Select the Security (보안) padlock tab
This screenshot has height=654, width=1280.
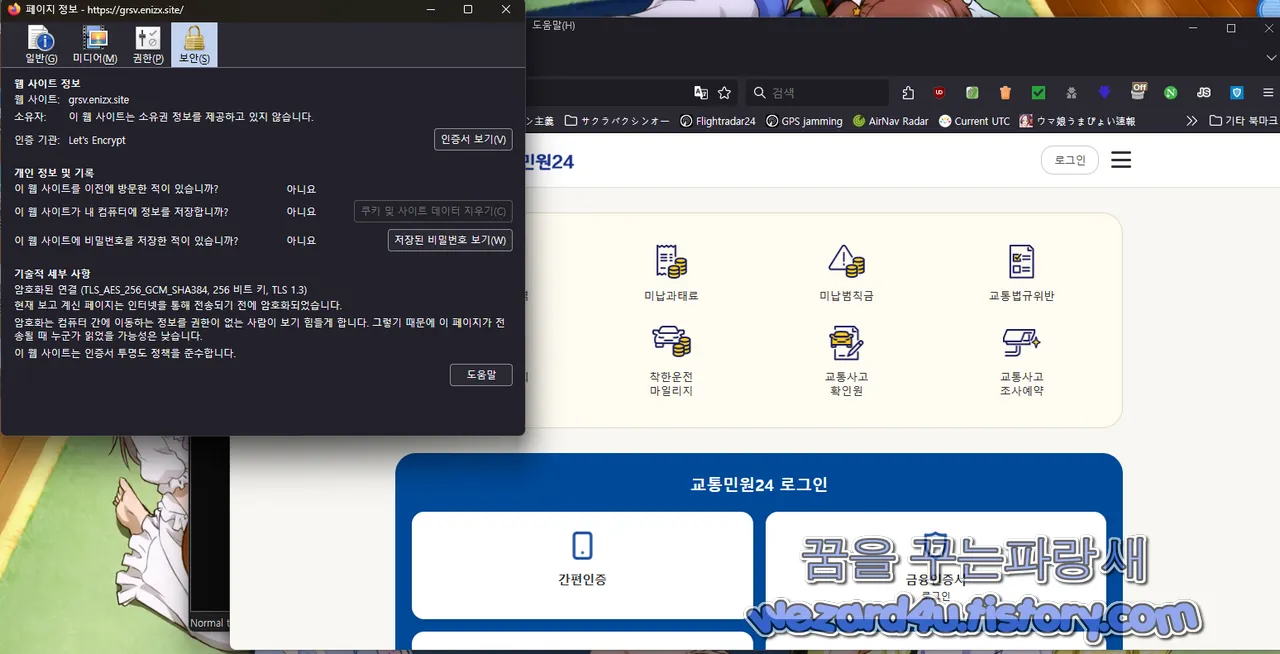(x=194, y=45)
